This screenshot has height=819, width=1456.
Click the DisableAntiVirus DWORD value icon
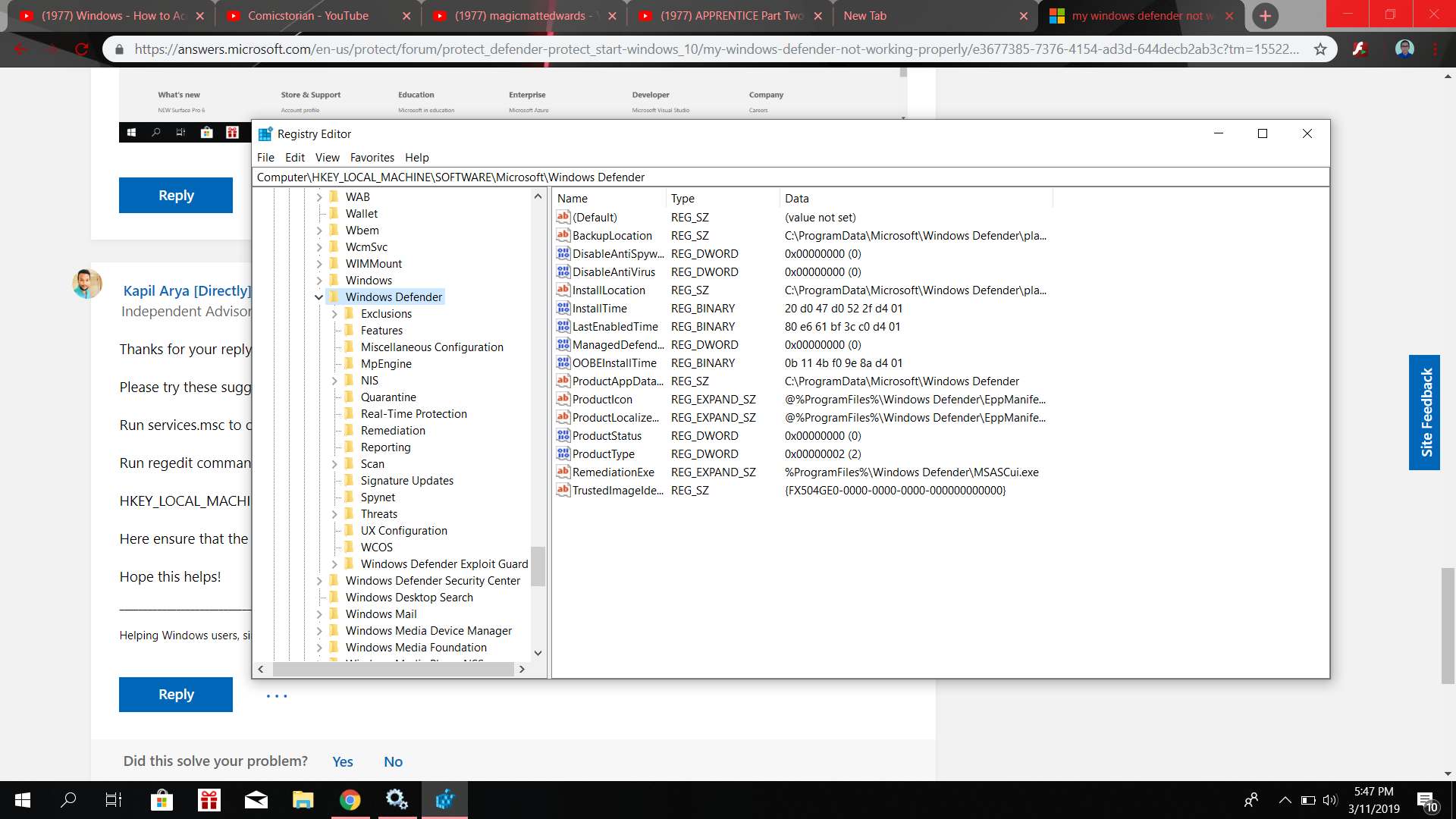pyautogui.click(x=563, y=271)
